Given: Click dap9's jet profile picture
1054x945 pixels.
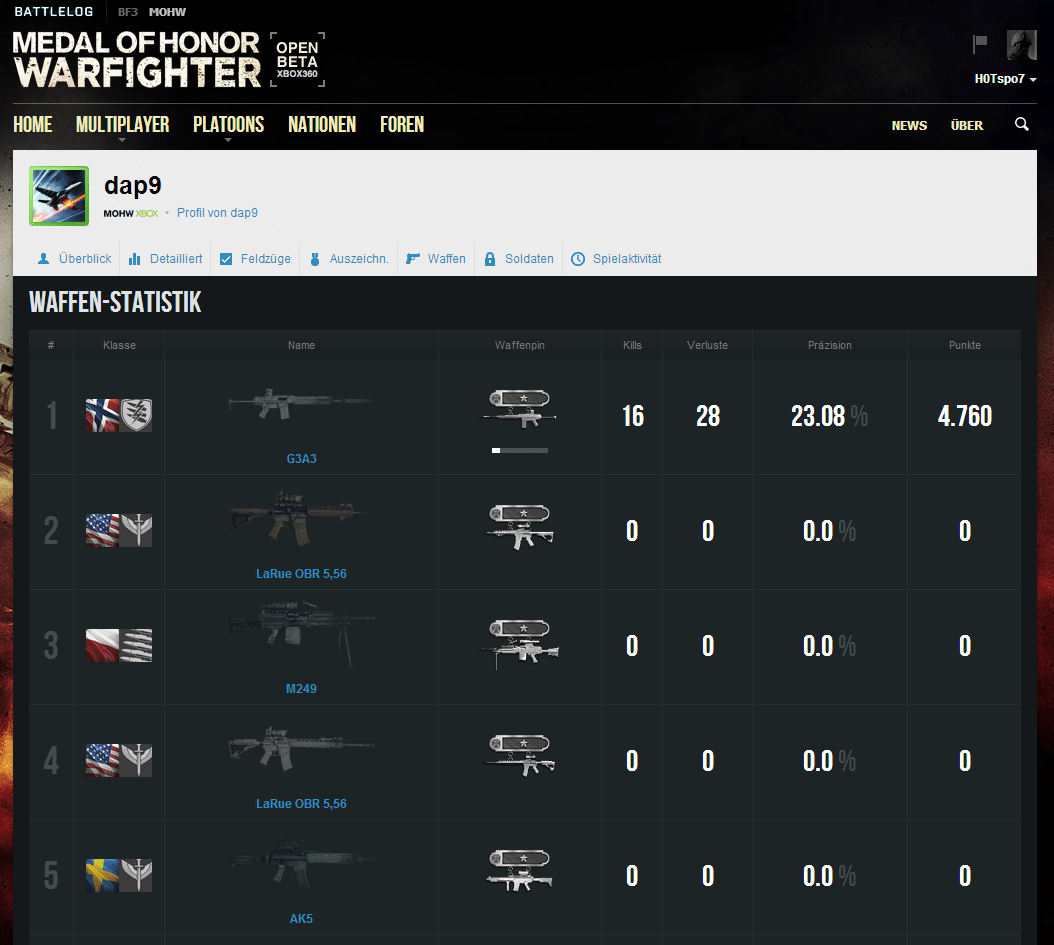Looking at the screenshot, I should point(59,196).
